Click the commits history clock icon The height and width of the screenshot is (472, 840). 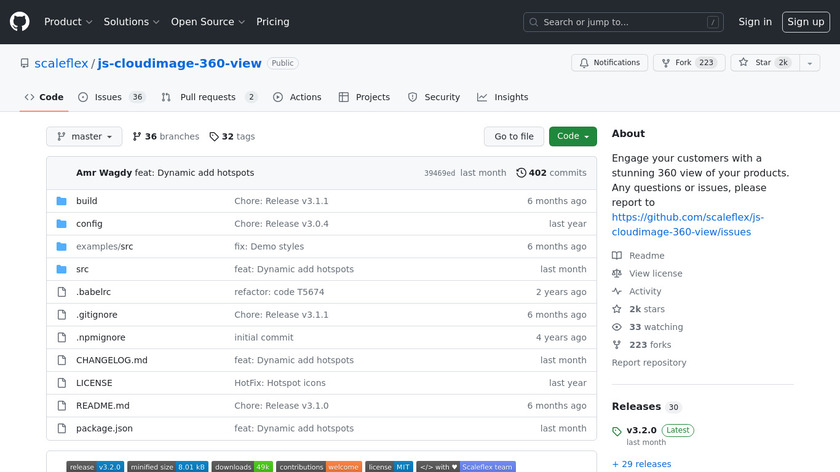(x=521, y=173)
